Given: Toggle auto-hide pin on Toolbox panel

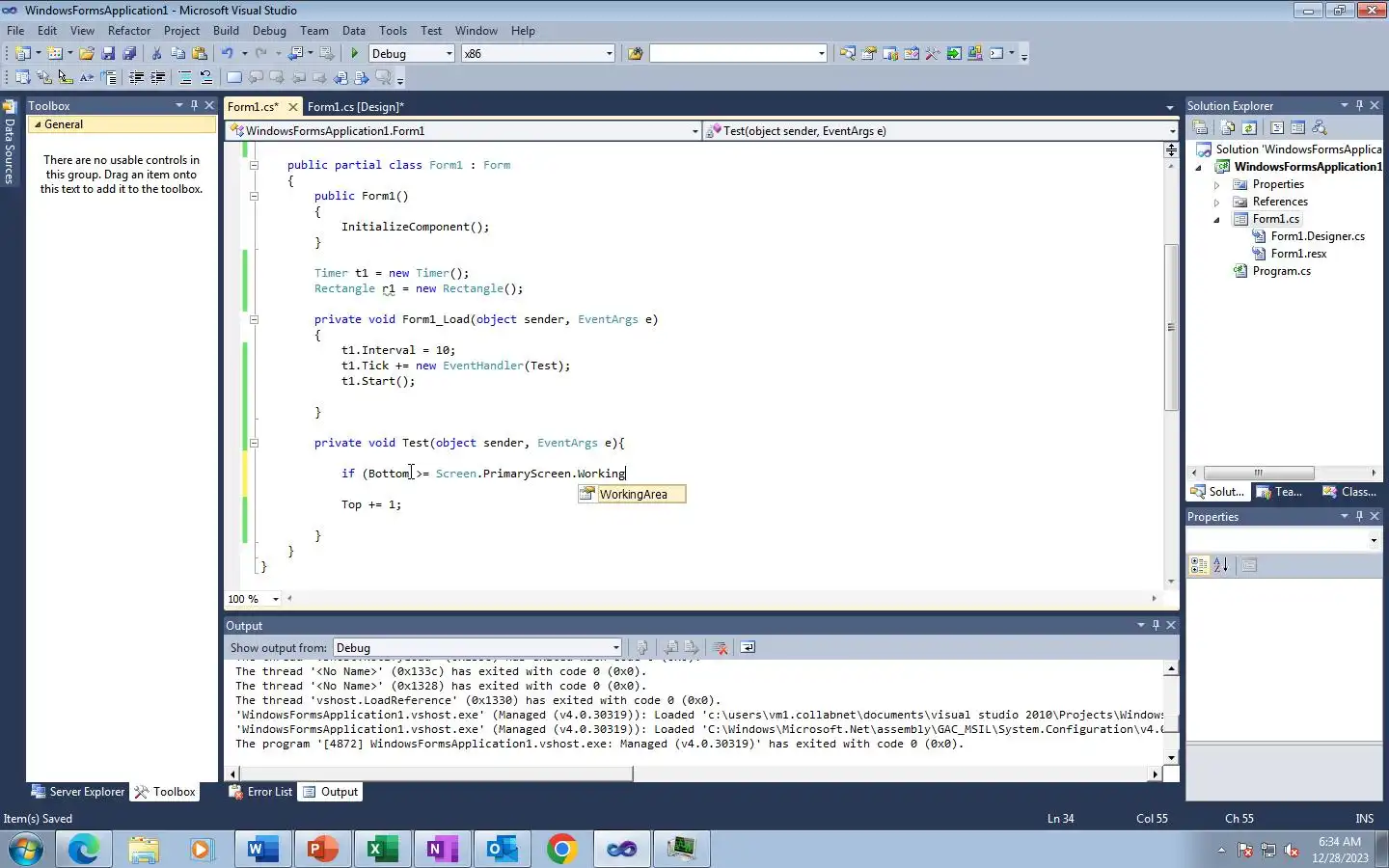Looking at the screenshot, I should pos(194,105).
